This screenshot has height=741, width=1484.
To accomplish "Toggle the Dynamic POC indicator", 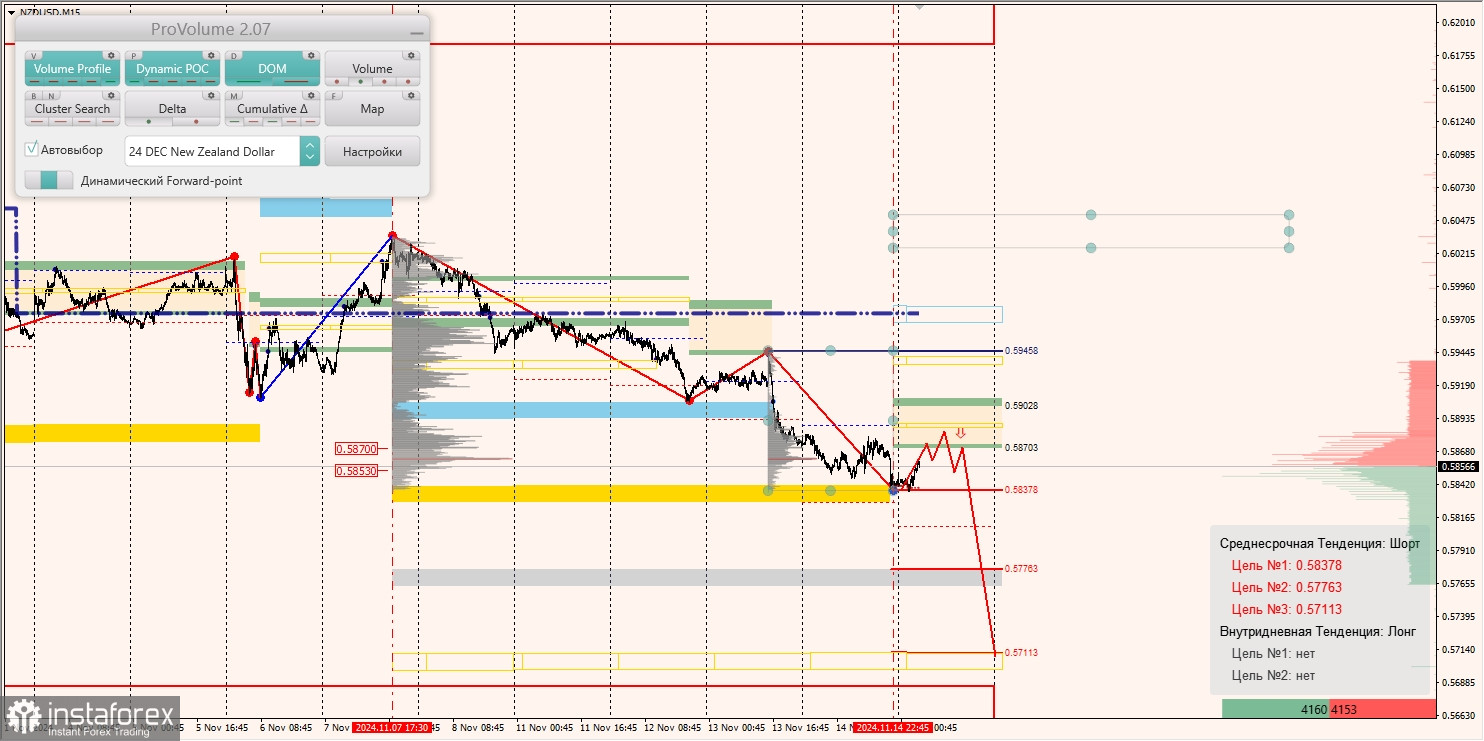I will pos(172,68).
